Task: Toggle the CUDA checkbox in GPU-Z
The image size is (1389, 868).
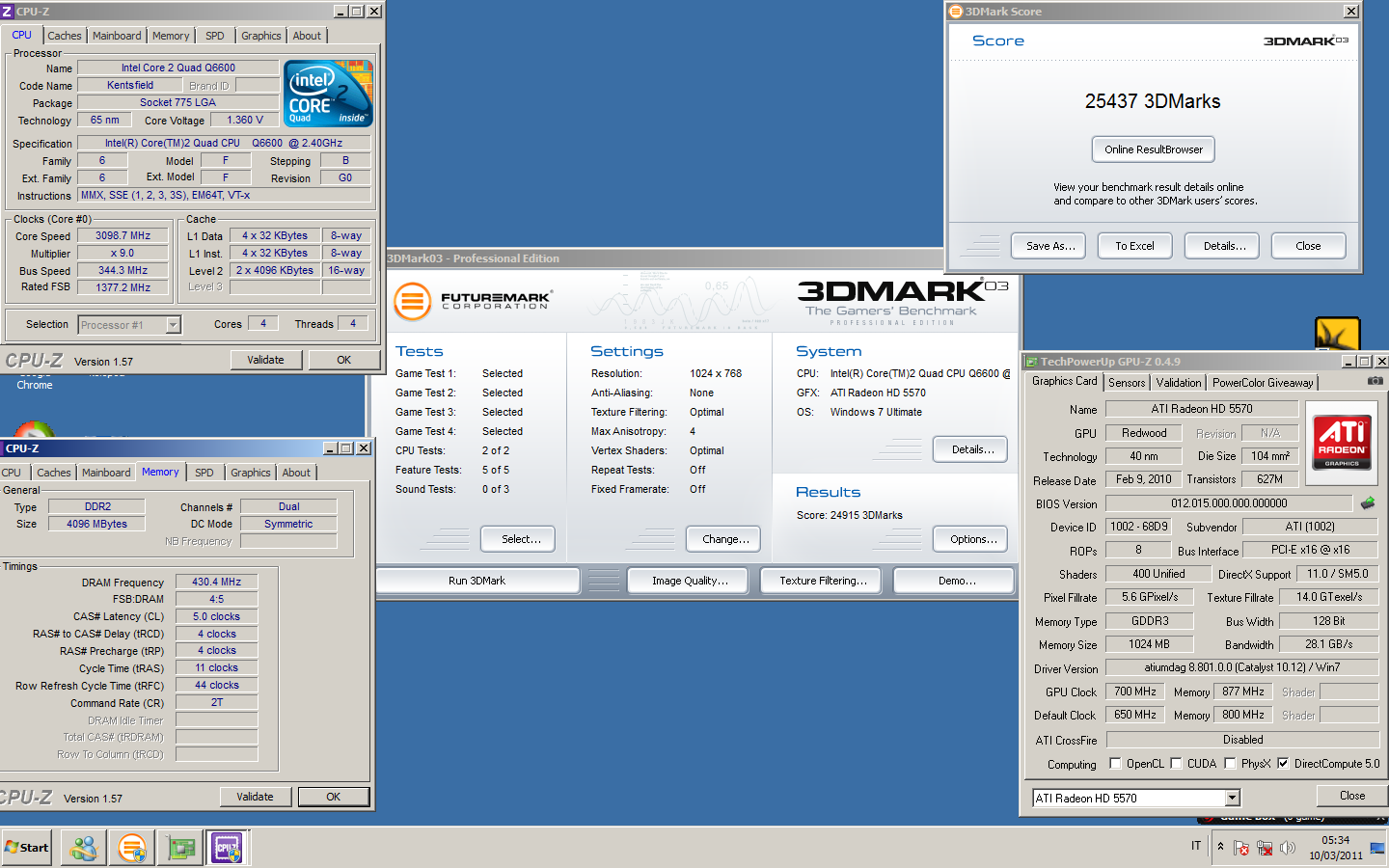Action: click(x=1176, y=764)
